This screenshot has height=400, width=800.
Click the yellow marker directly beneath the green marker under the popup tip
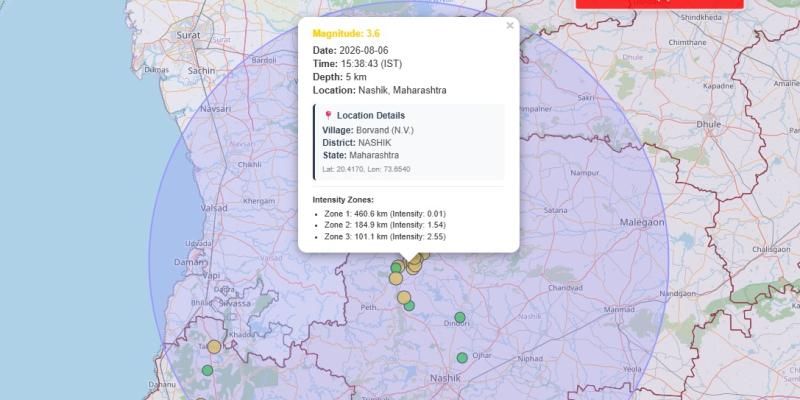395,278
